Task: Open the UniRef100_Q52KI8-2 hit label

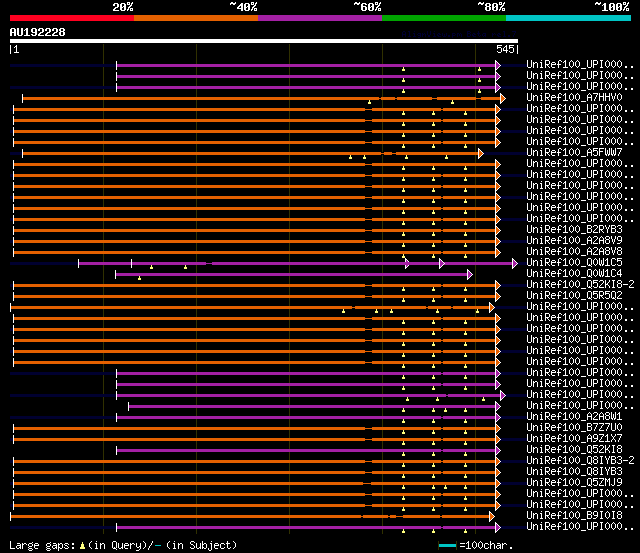Action: [x=580, y=284]
